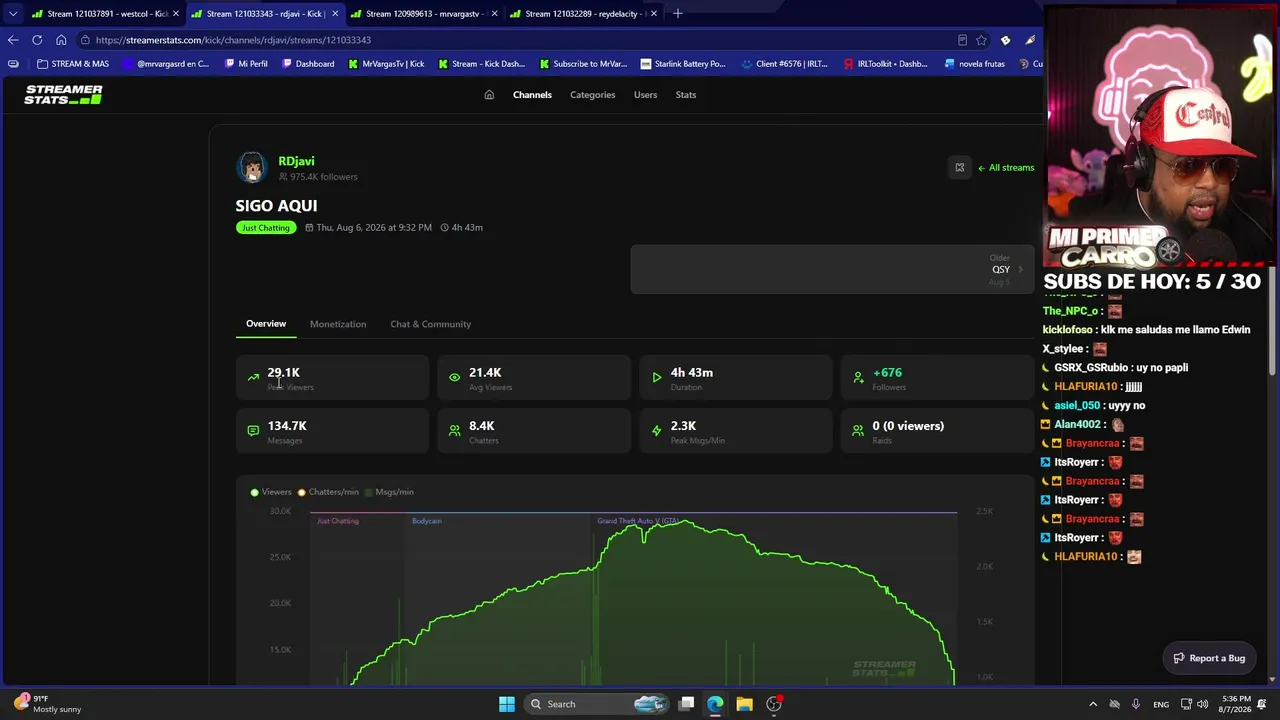
Task: Switch to the Monetization tab
Action: point(338,324)
